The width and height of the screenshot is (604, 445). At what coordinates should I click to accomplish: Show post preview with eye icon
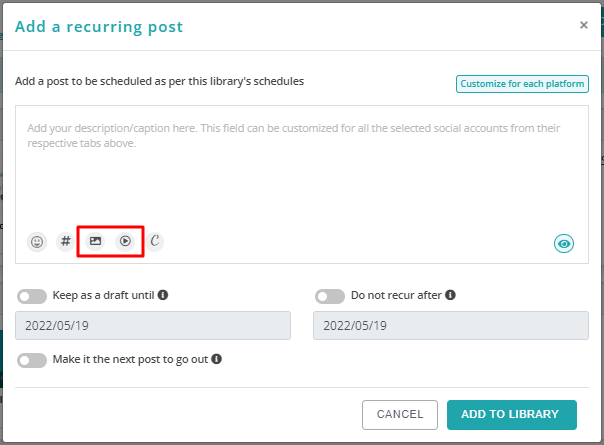564,243
